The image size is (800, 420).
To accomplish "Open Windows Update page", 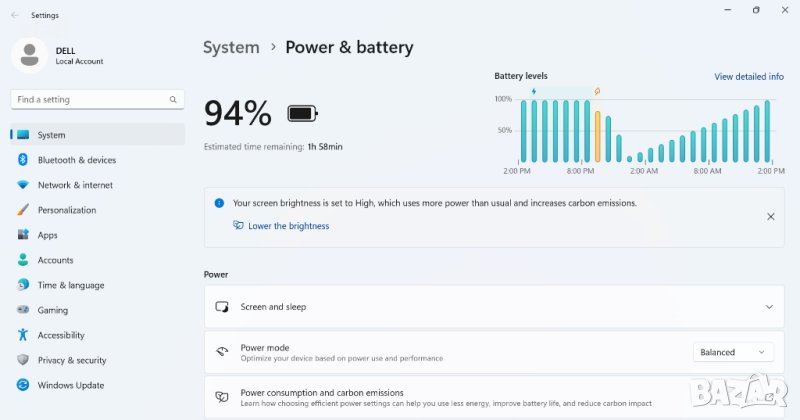I will [70, 385].
